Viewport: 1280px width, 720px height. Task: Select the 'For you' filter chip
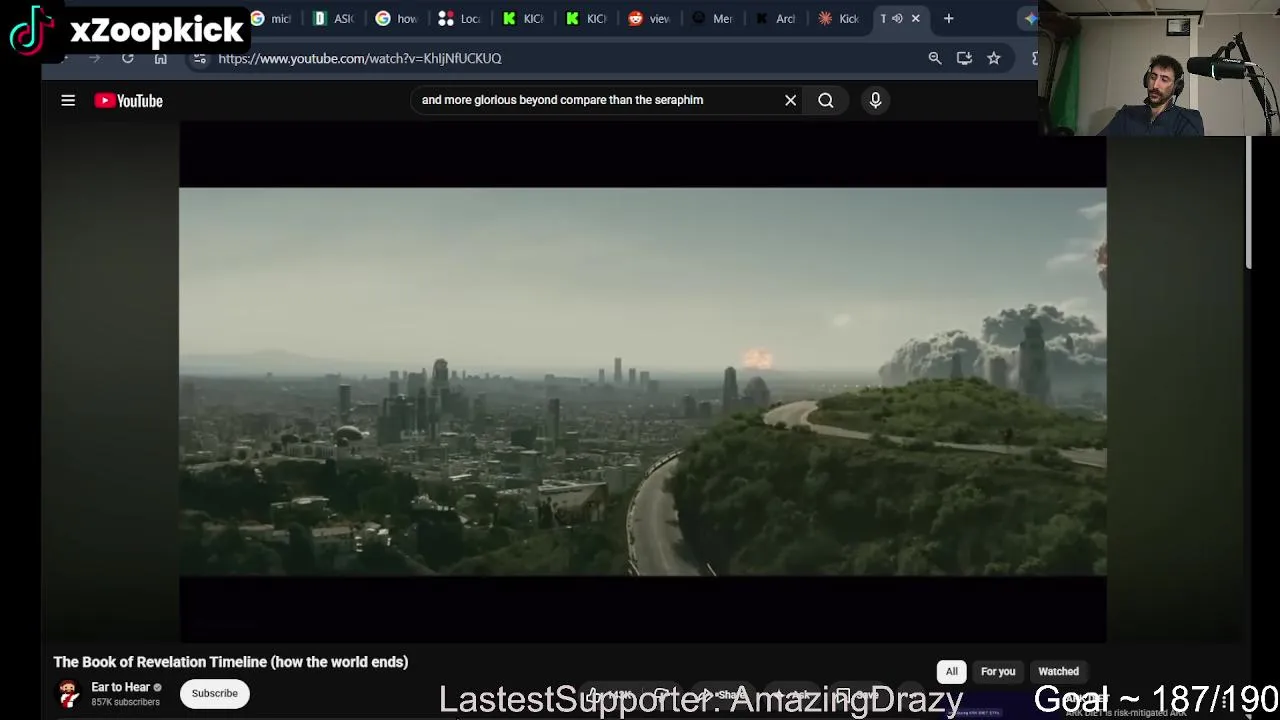click(998, 672)
